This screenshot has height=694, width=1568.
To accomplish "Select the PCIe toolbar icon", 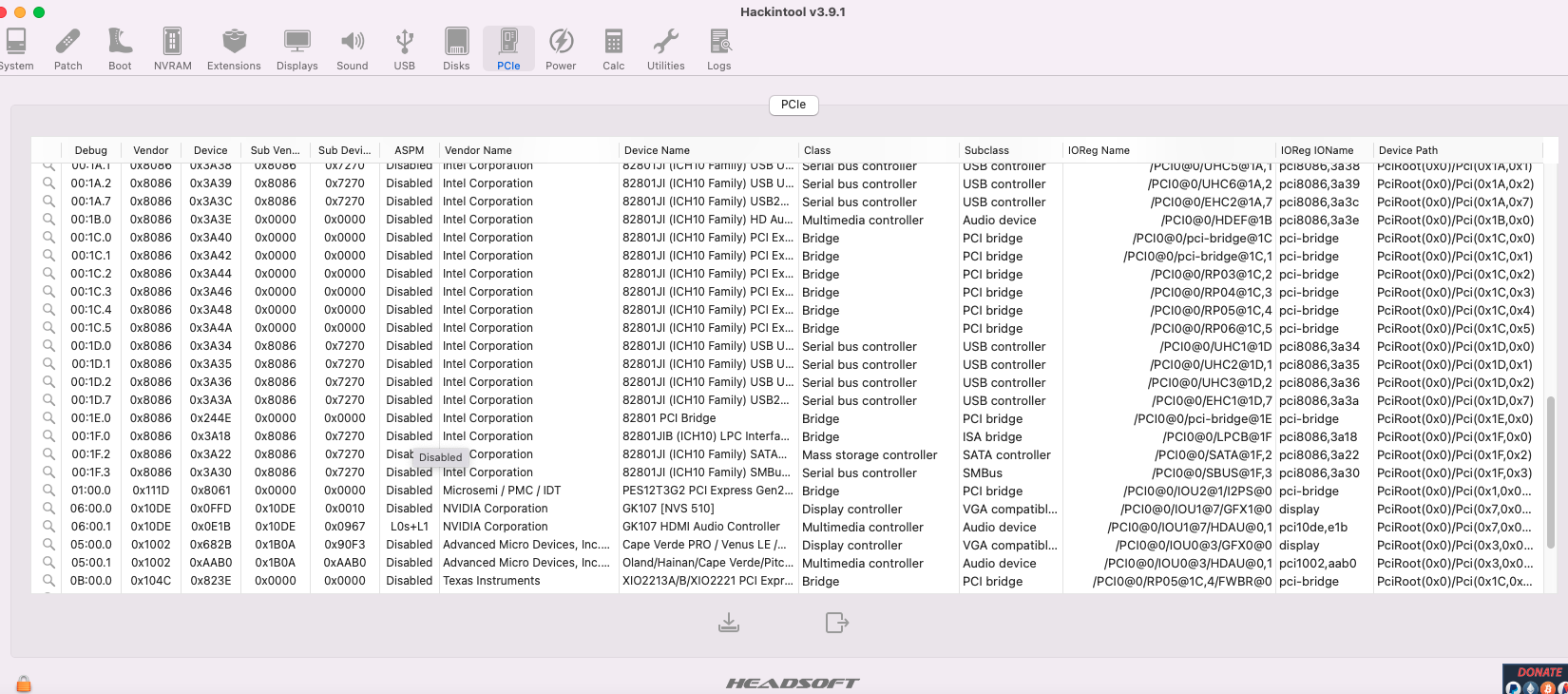I will tap(508, 49).
